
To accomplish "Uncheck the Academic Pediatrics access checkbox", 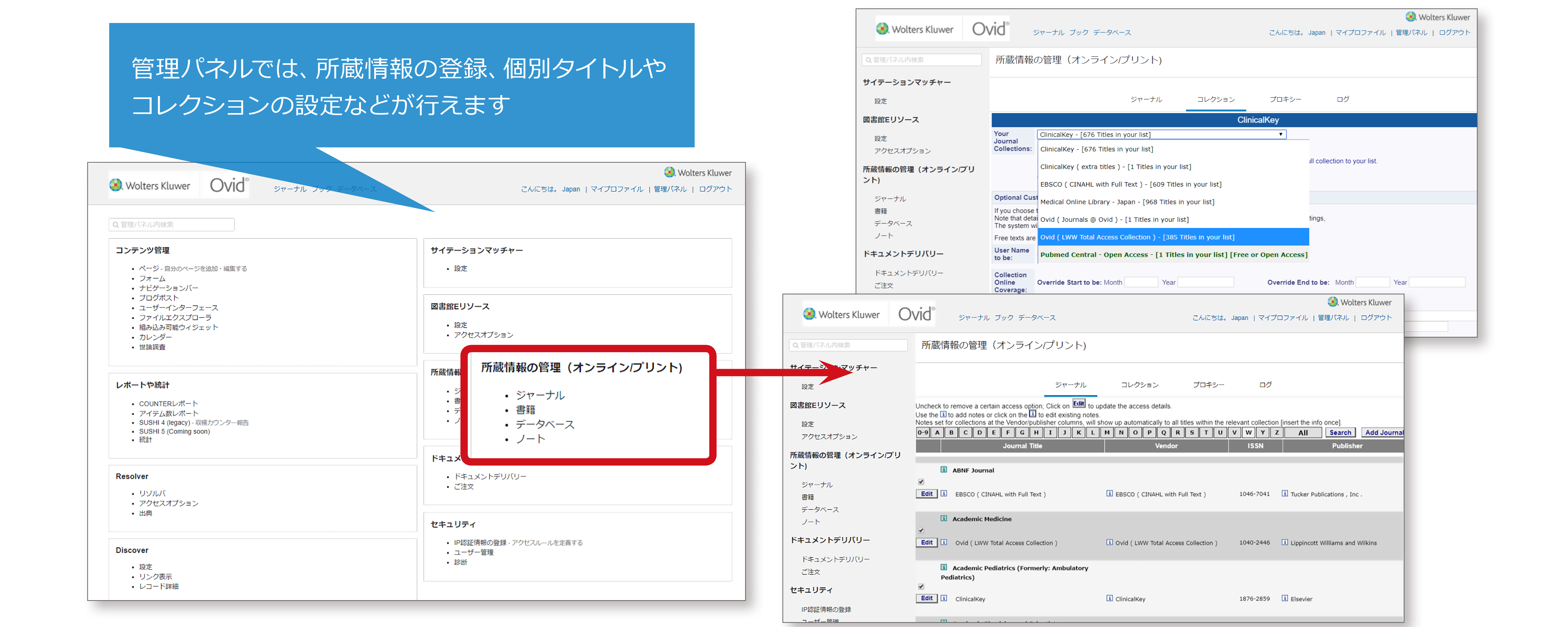I will click(x=921, y=587).
